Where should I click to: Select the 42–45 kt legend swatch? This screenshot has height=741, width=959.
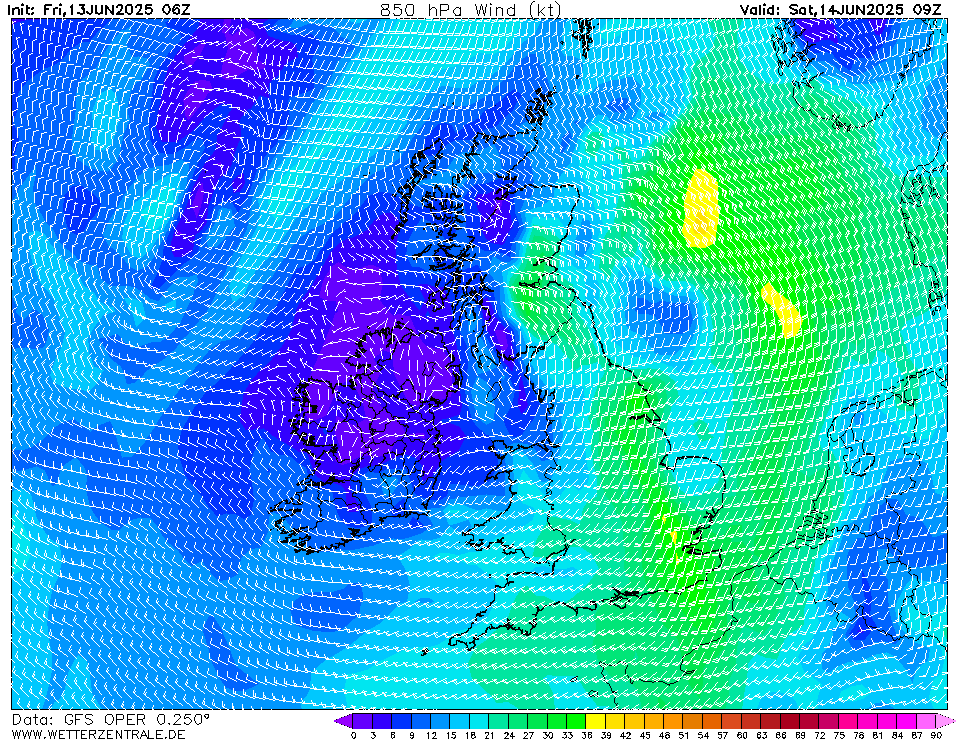[635, 721]
